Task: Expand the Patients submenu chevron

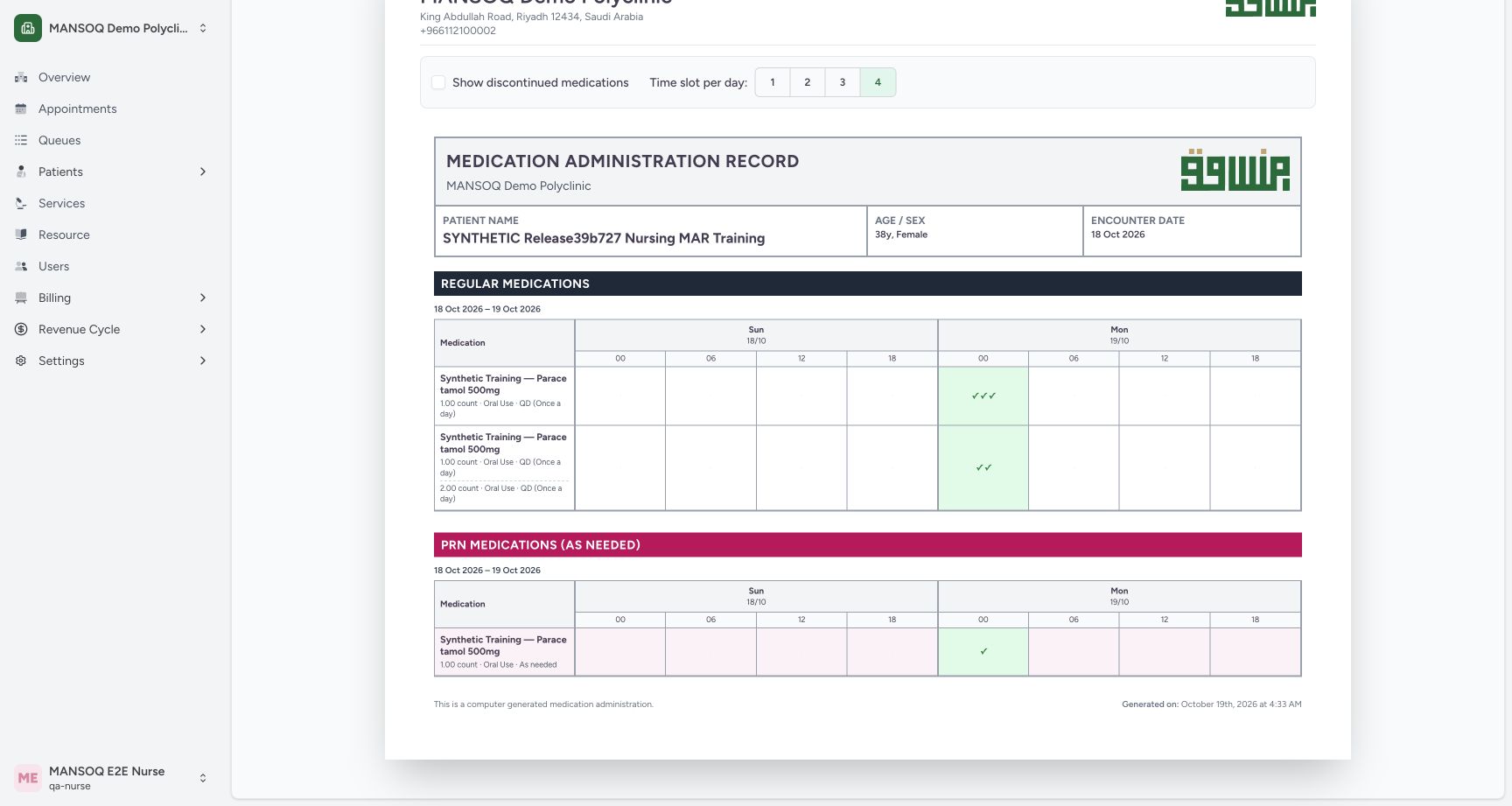Action: [x=203, y=172]
